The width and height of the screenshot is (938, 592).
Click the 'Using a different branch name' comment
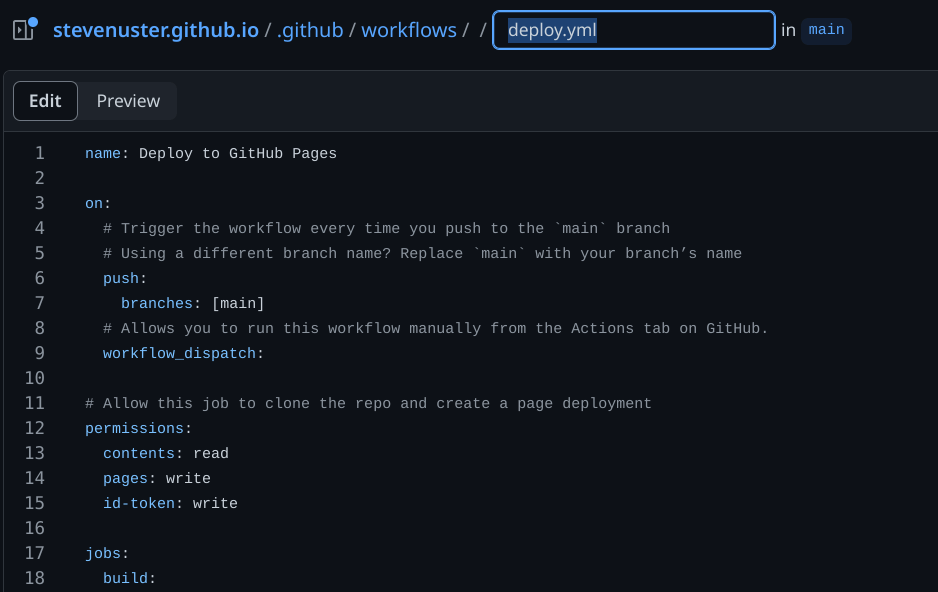pyautogui.click(x=422, y=254)
